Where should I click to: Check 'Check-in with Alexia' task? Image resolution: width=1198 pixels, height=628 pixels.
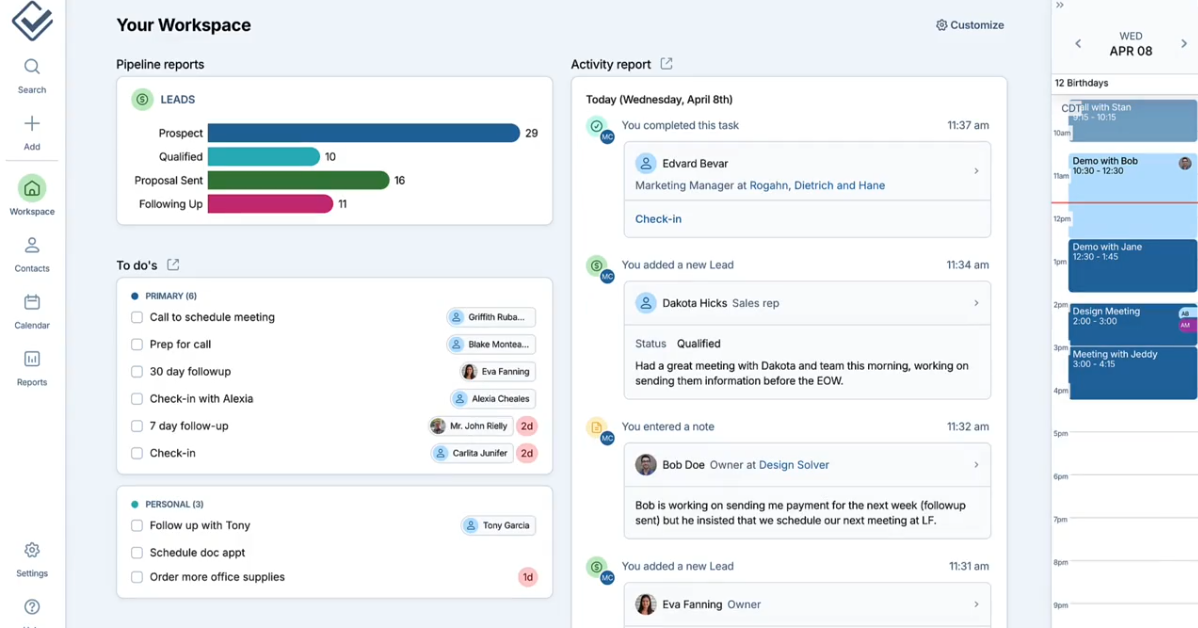point(137,399)
